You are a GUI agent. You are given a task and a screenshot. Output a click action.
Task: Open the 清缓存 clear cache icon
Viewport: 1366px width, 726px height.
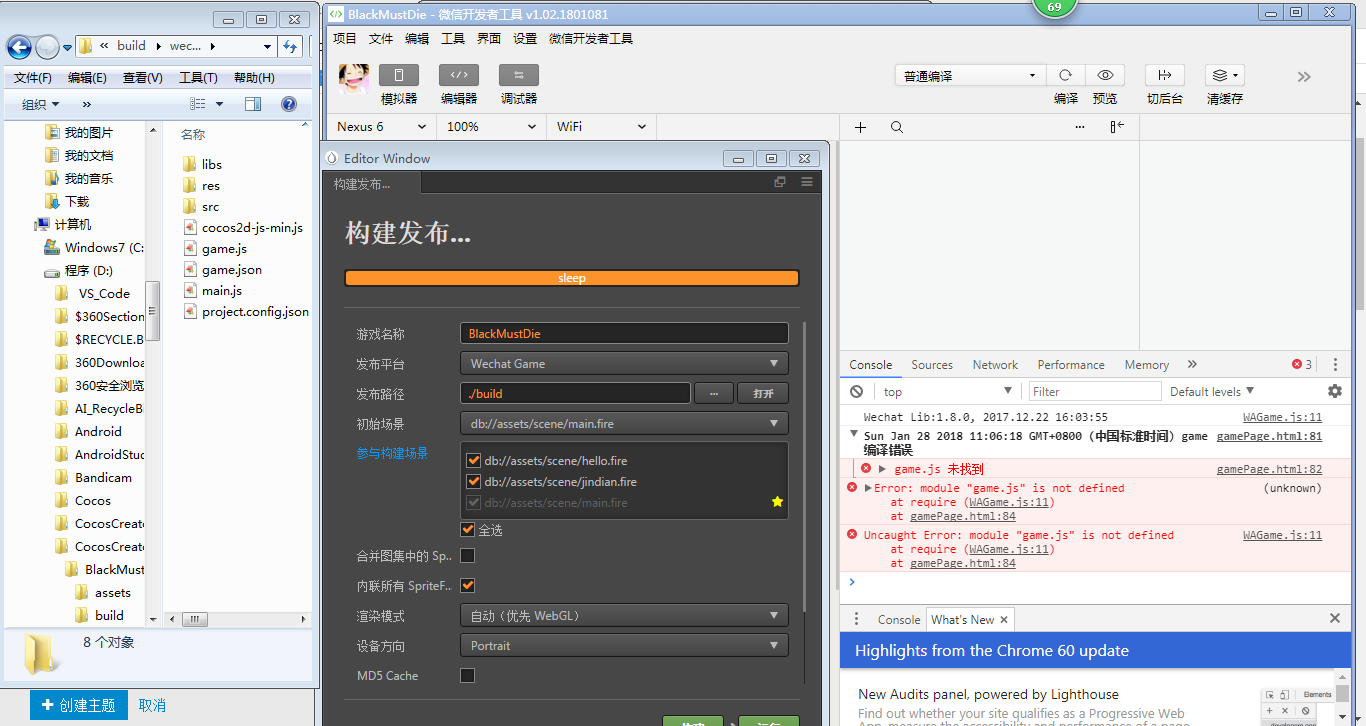tap(1224, 76)
